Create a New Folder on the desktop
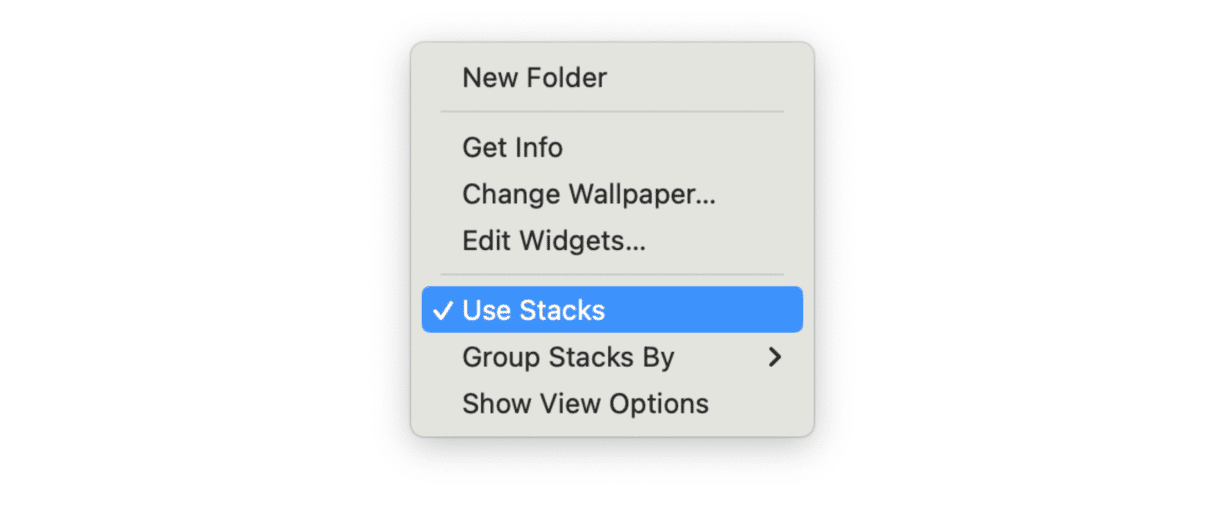 coord(534,78)
